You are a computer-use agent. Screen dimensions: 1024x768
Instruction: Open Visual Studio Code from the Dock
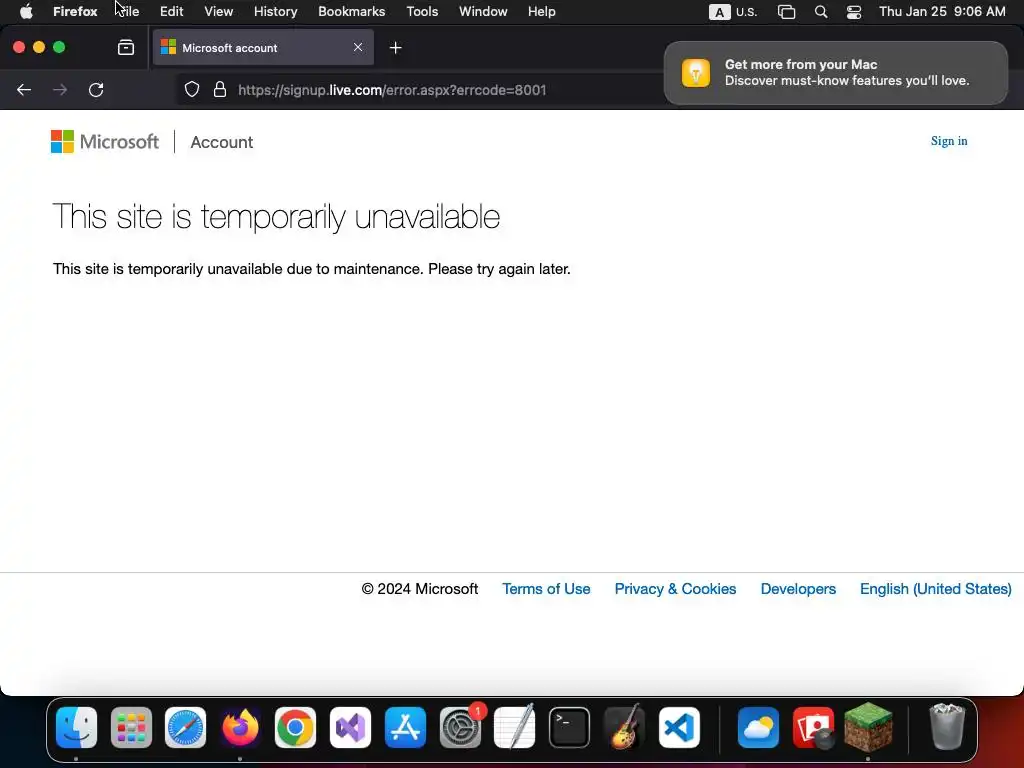pyautogui.click(x=679, y=727)
